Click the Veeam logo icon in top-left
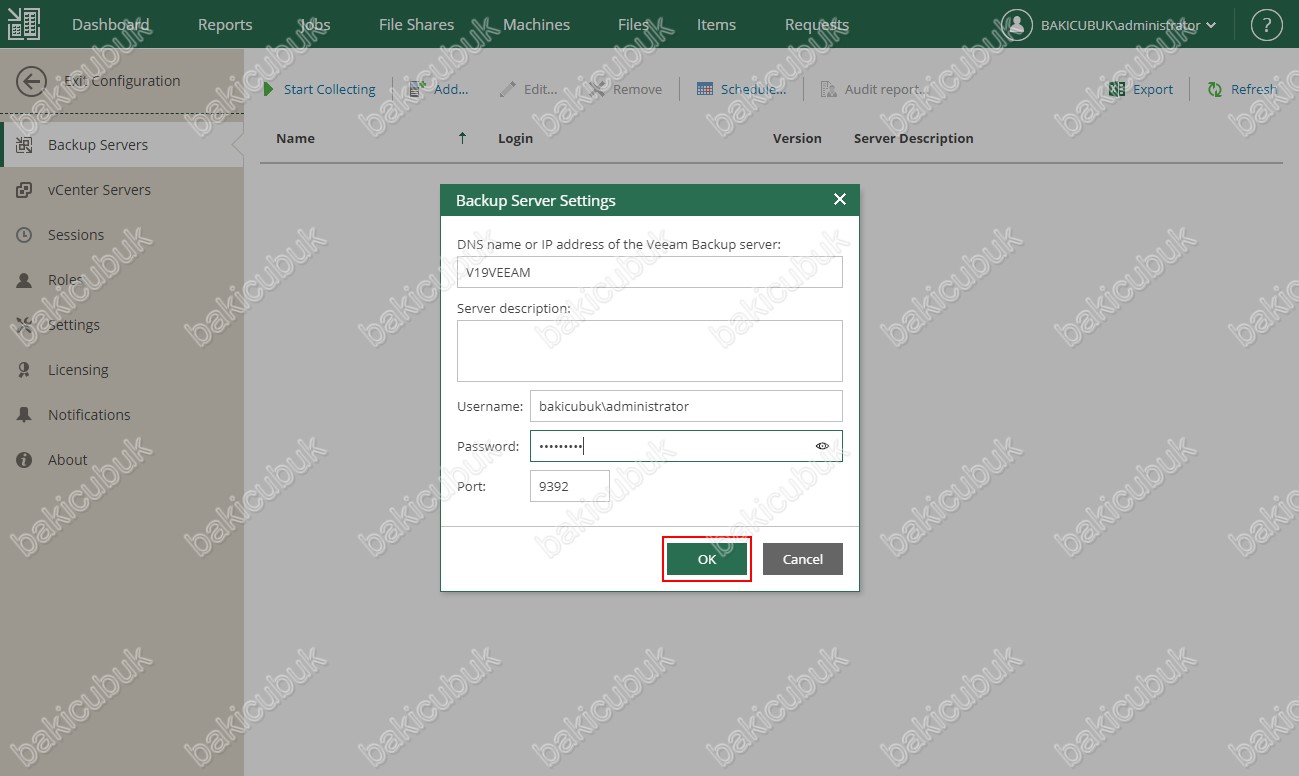 [x=24, y=25]
